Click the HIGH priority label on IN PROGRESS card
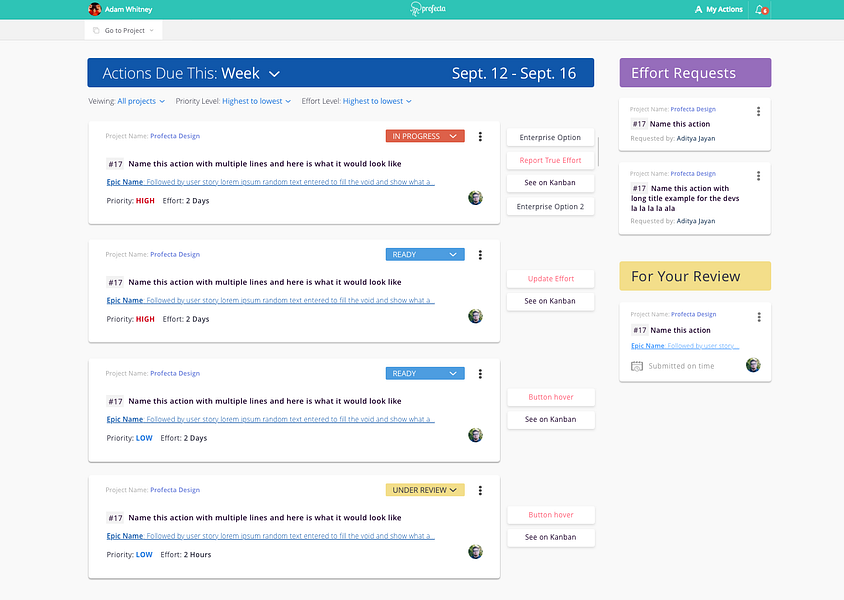 pos(145,201)
